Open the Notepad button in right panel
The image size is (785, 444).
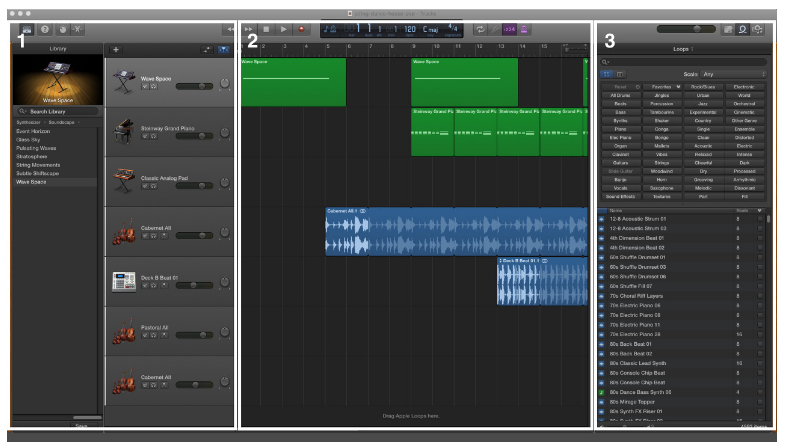point(728,30)
